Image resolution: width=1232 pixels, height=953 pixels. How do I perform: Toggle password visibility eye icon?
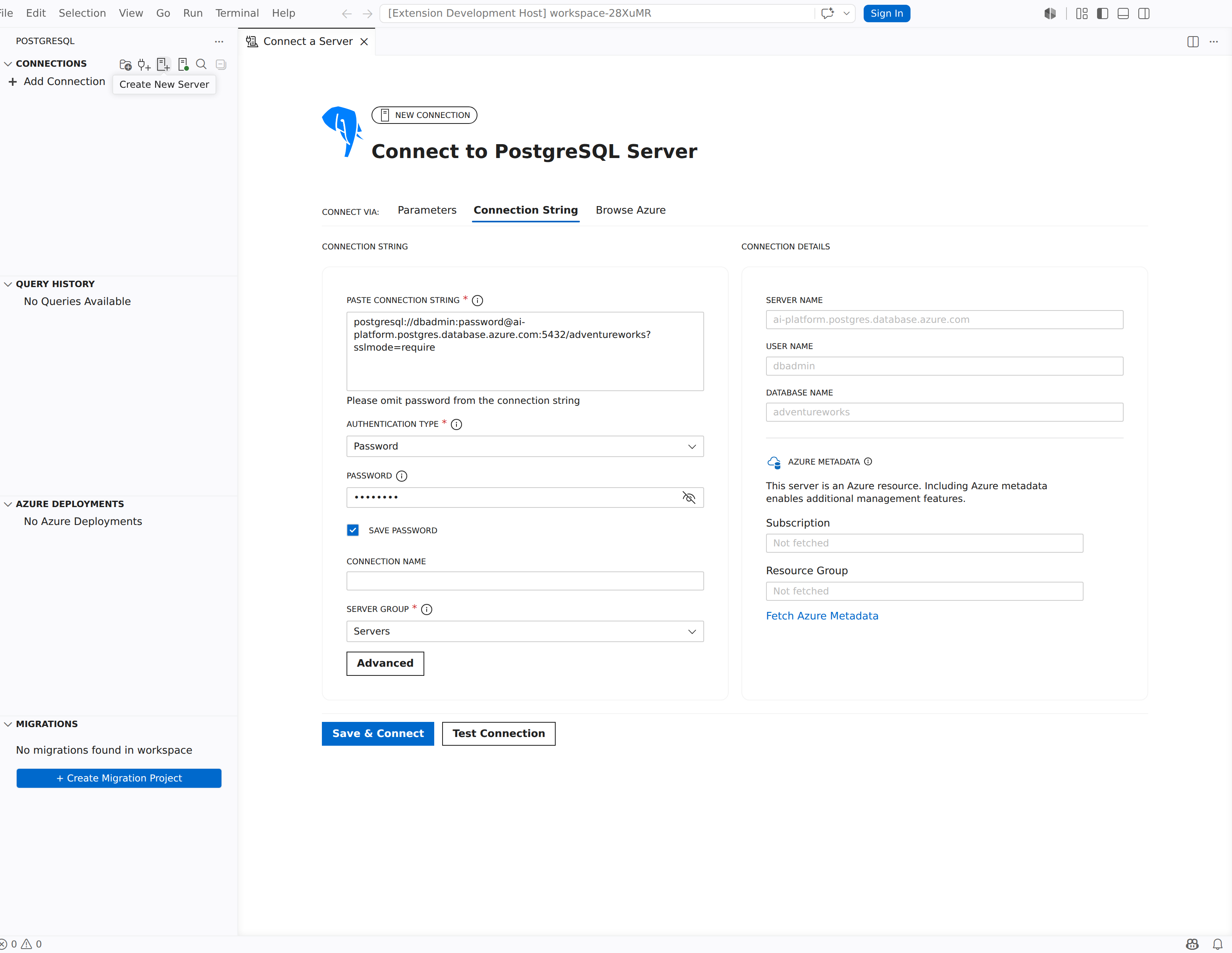(x=689, y=498)
